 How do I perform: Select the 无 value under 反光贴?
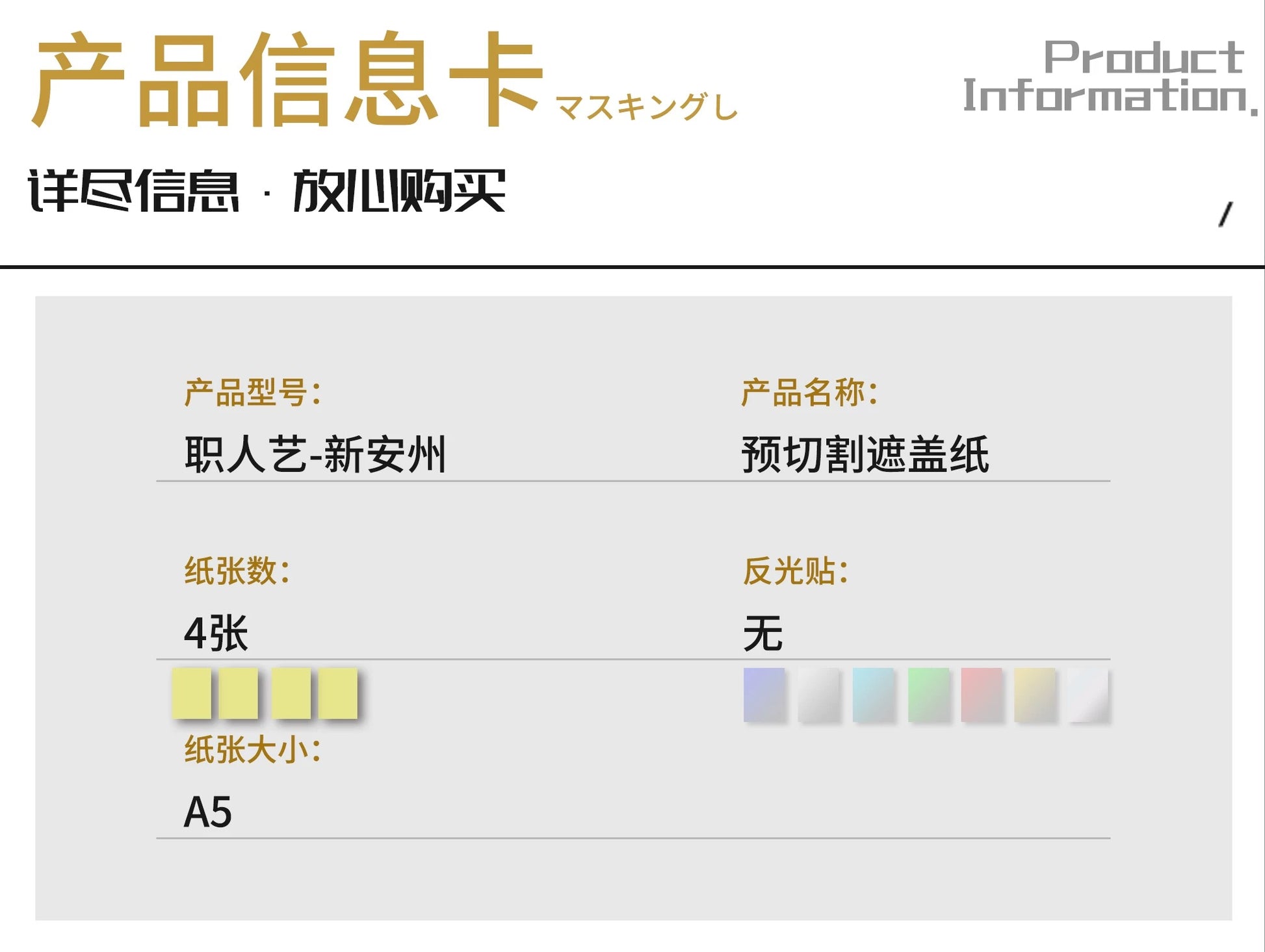763,633
